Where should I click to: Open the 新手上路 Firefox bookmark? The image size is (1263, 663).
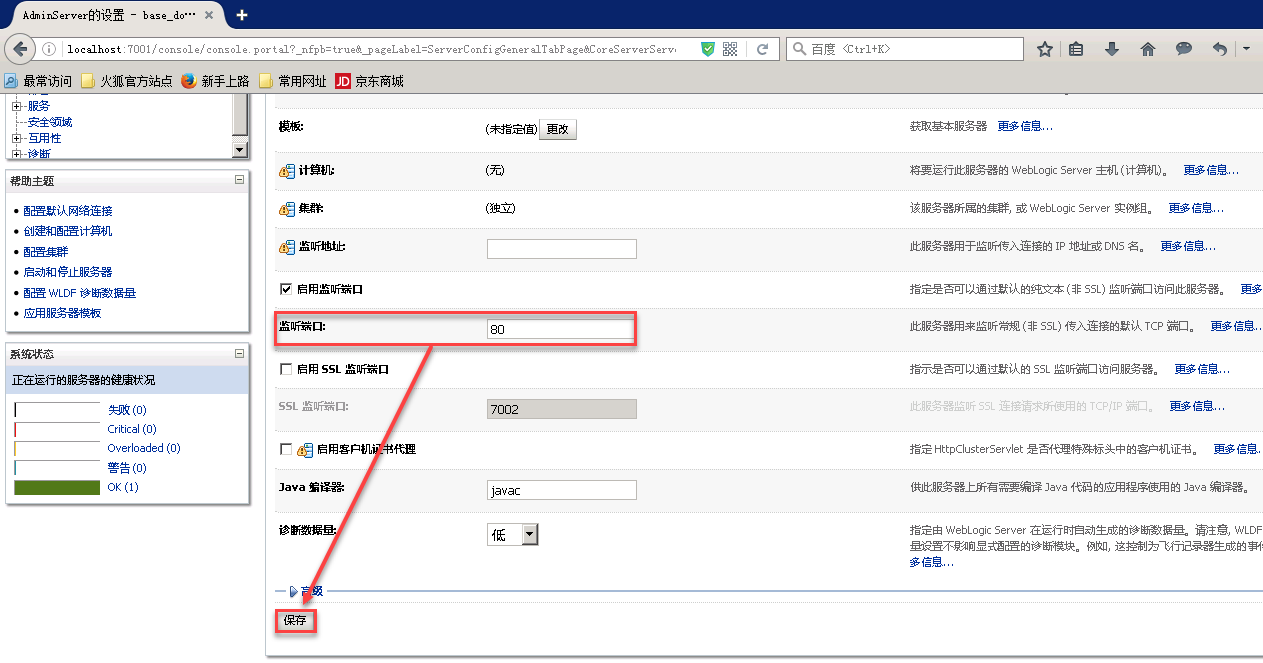tap(215, 81)
